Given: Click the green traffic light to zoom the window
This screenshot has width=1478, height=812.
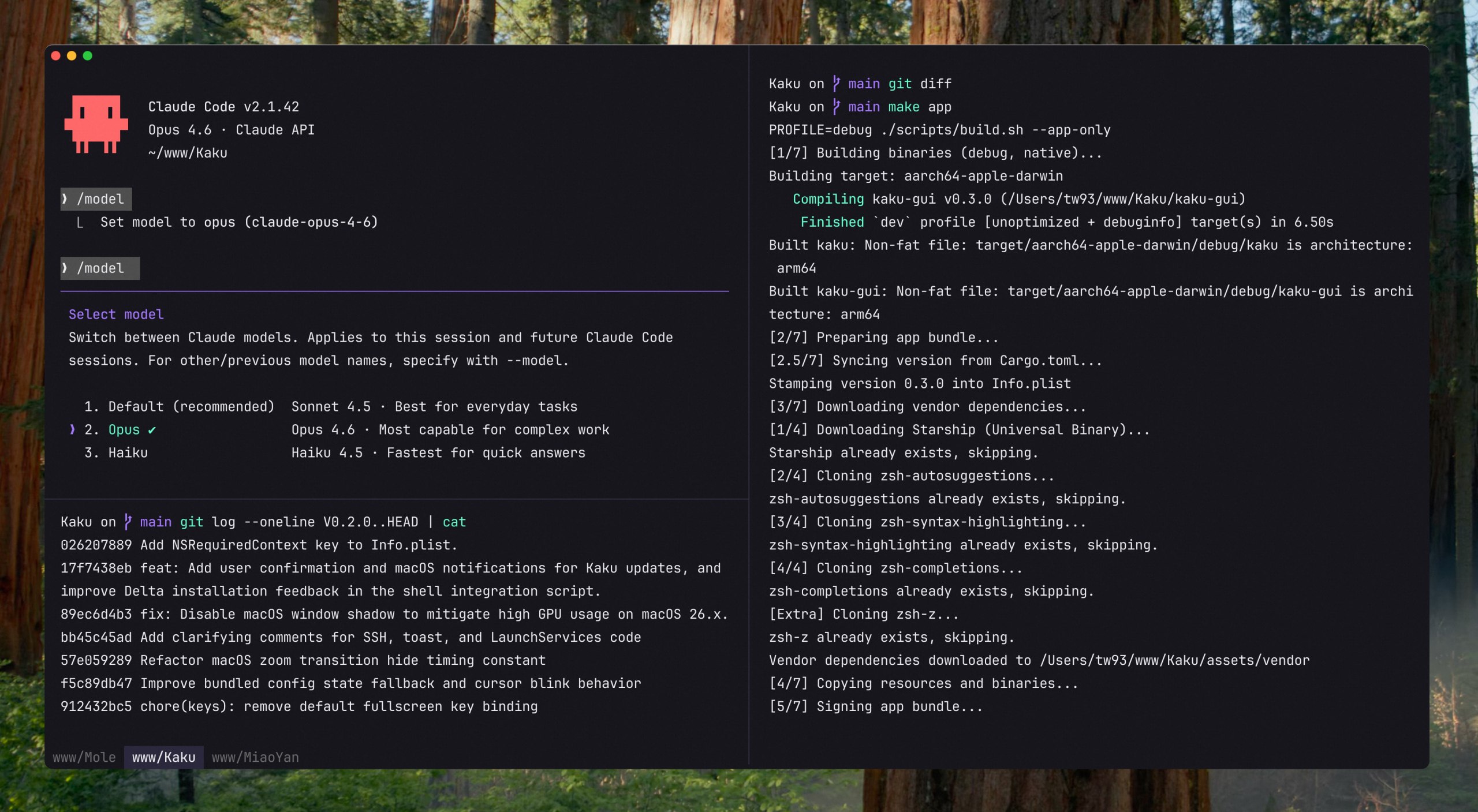Looking at the screenshot, I should 87,56.
